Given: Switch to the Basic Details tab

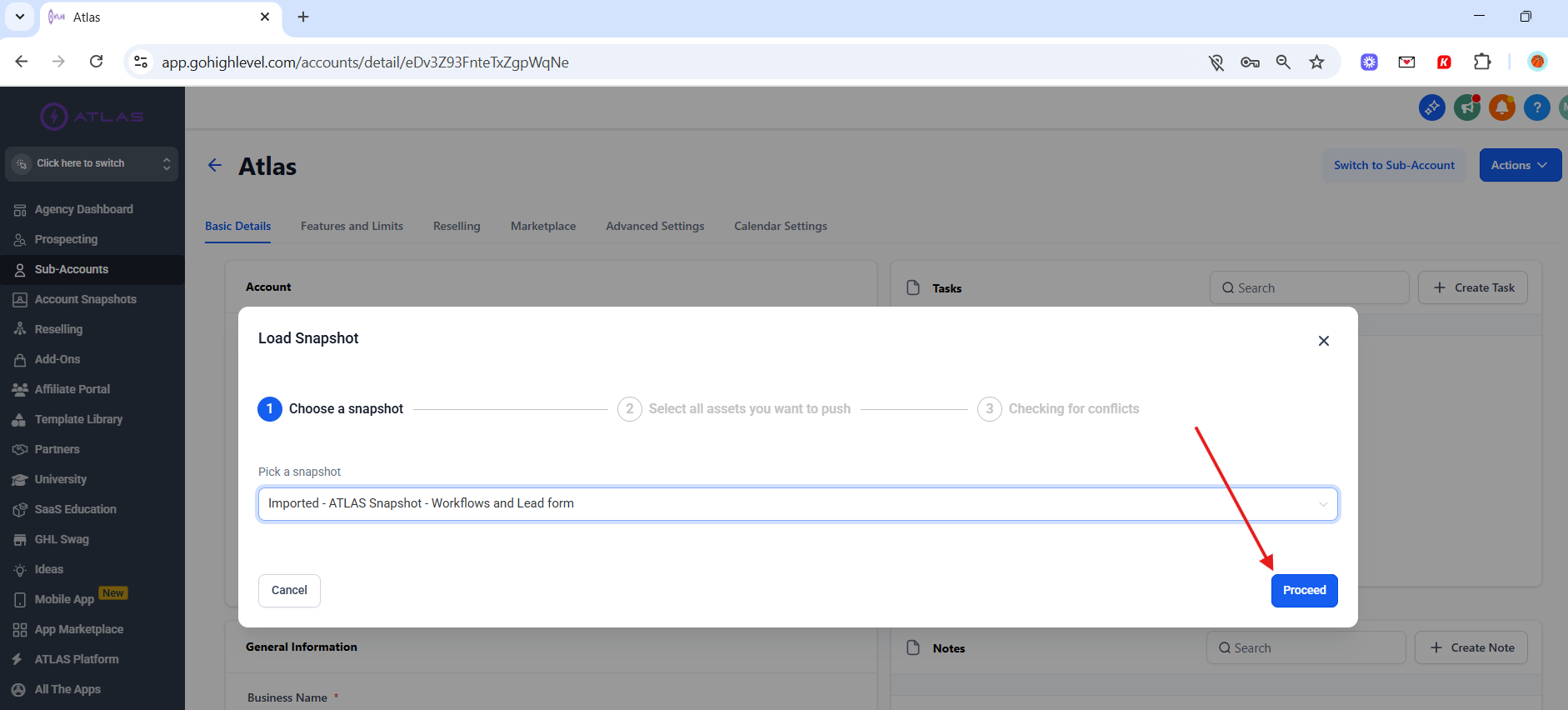Looking at the screenshot, I should click(x=238, y=226).
